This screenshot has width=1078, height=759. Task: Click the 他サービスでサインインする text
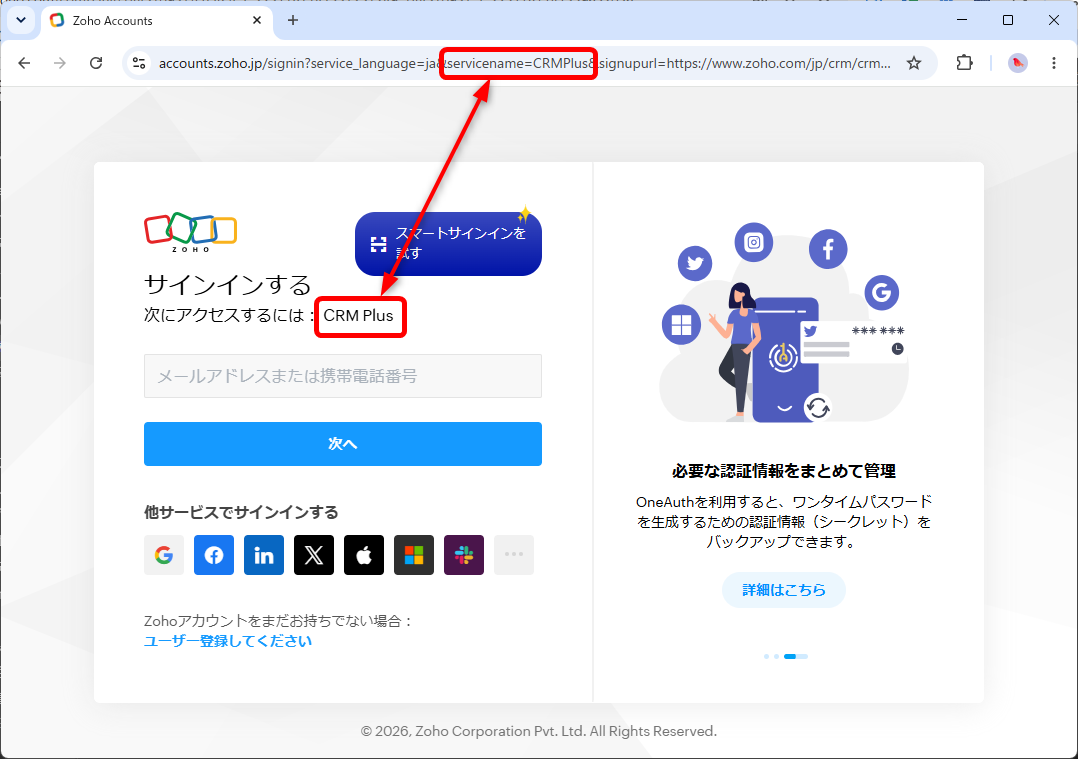click(x=241, y=512)
